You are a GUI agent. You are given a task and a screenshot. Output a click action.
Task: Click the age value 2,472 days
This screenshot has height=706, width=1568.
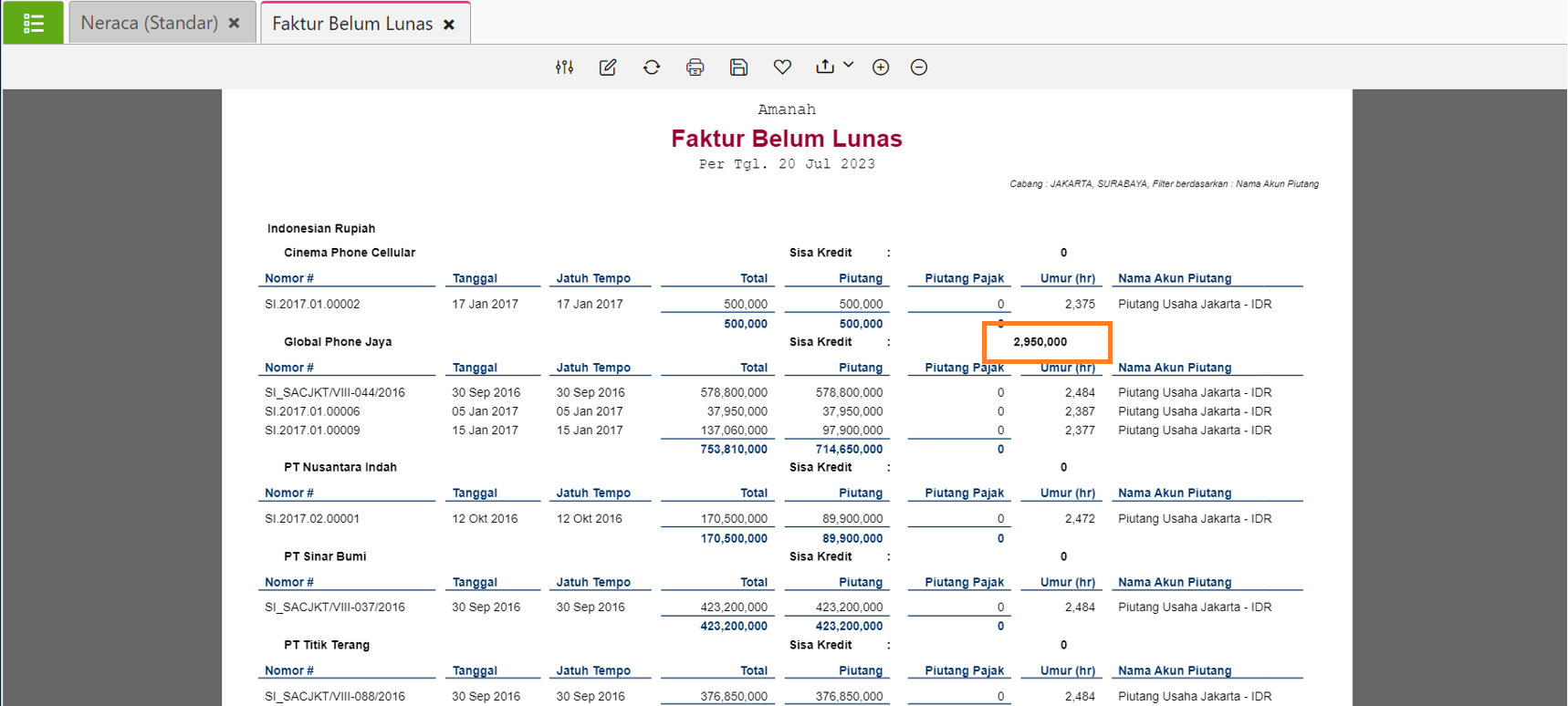1080,519
